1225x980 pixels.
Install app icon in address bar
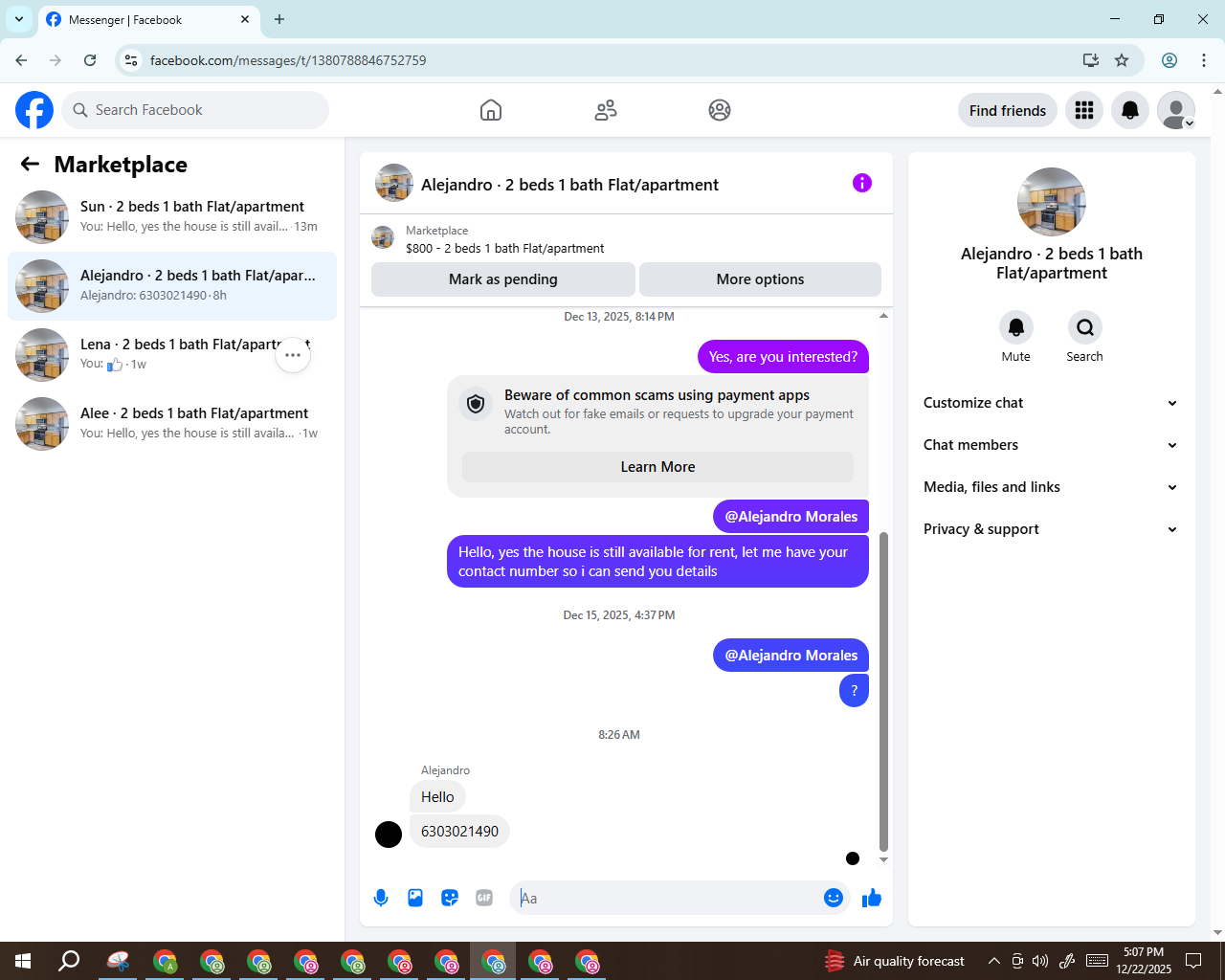tap(1090, 60)
